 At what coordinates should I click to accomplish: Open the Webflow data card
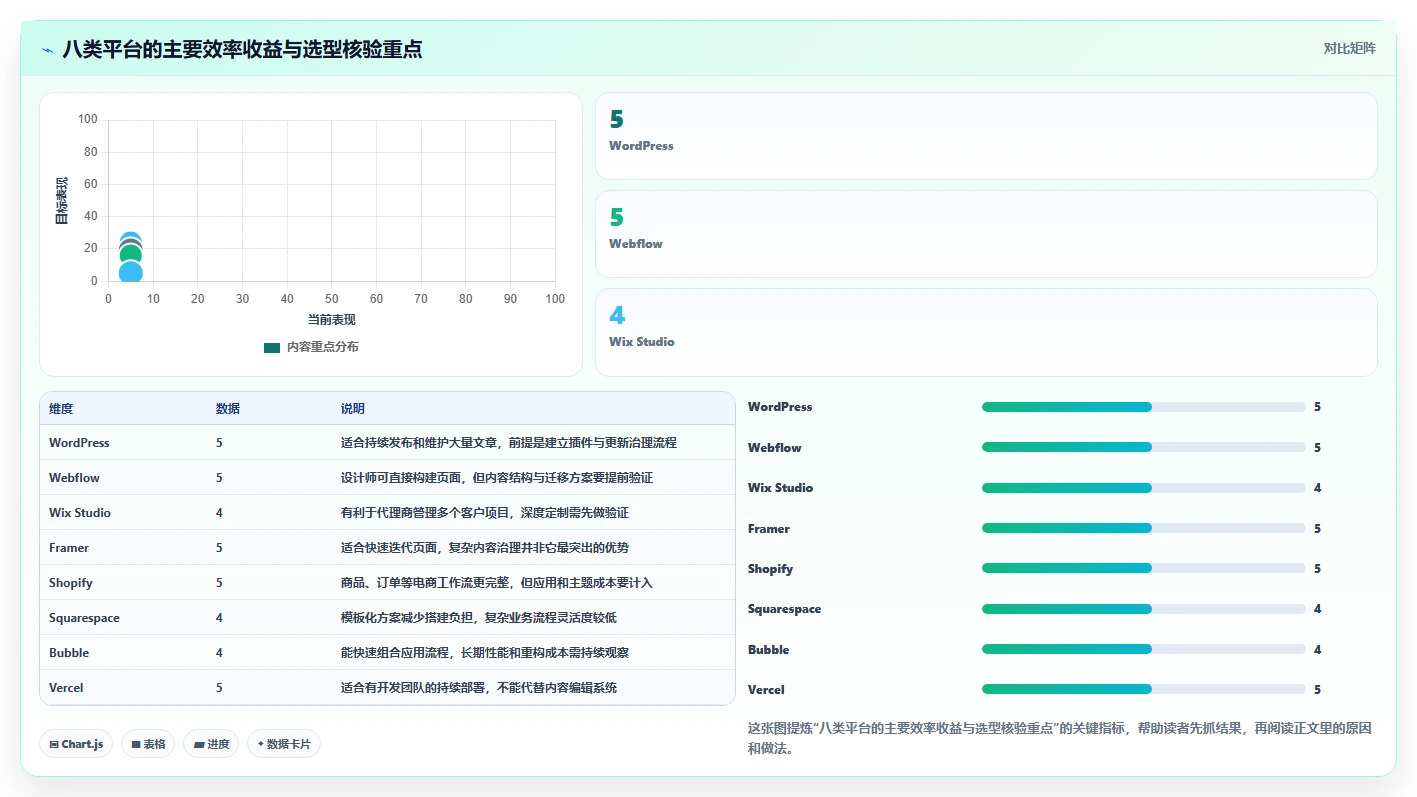[986, 234]
